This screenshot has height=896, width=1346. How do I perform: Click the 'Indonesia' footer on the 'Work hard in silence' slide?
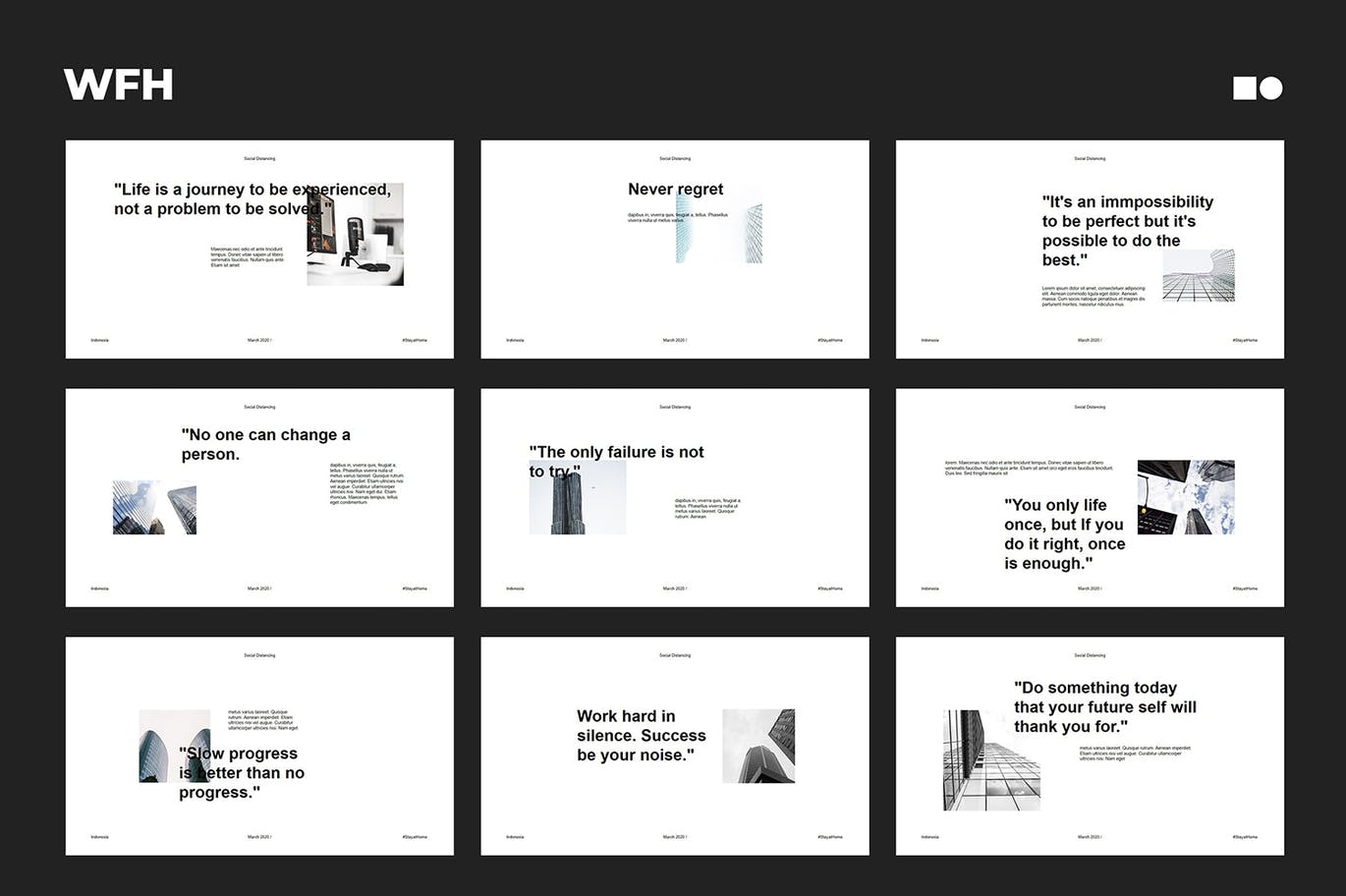(x=515, y=837)
